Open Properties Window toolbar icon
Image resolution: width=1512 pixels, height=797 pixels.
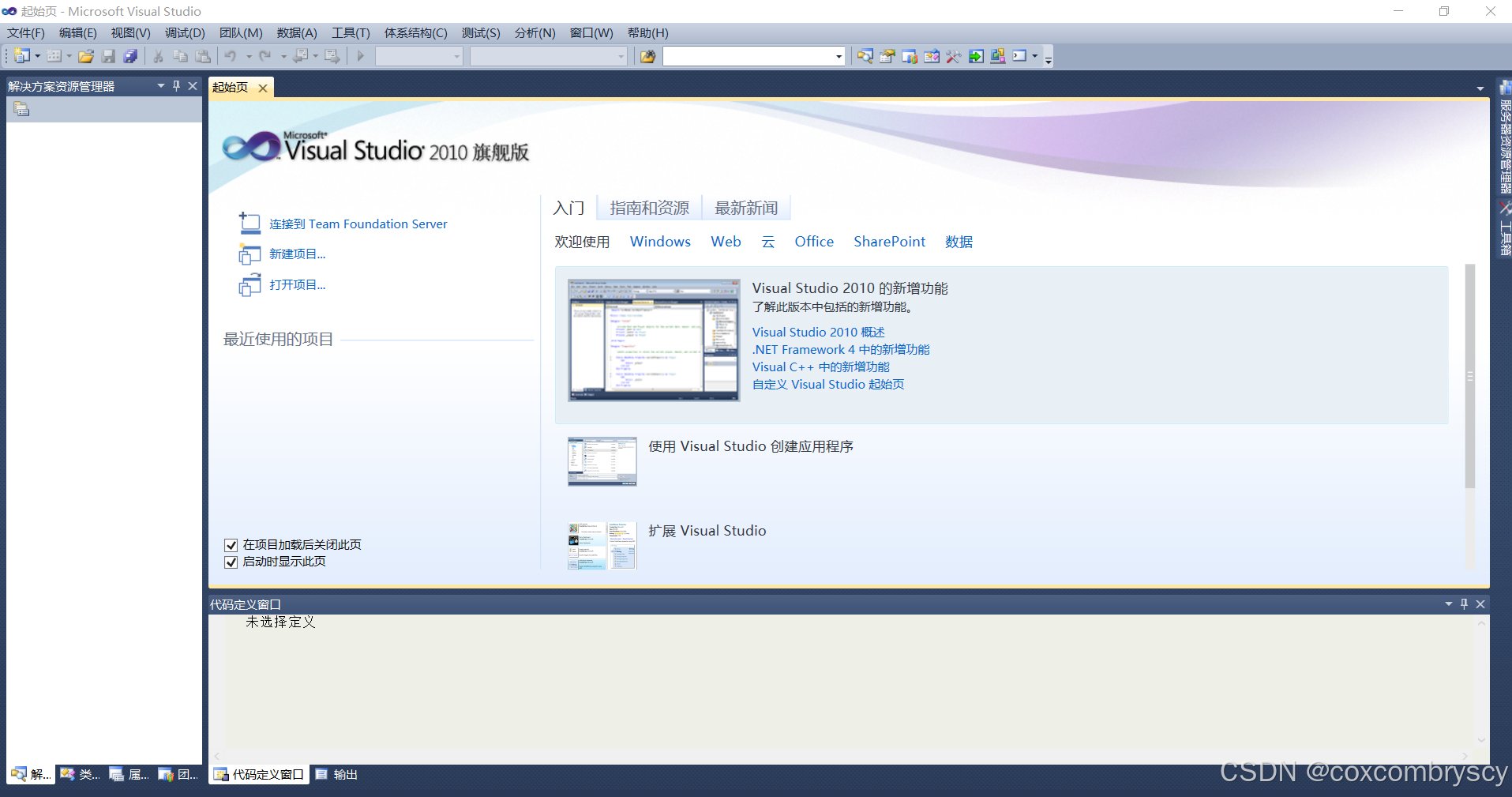[887, 56]
